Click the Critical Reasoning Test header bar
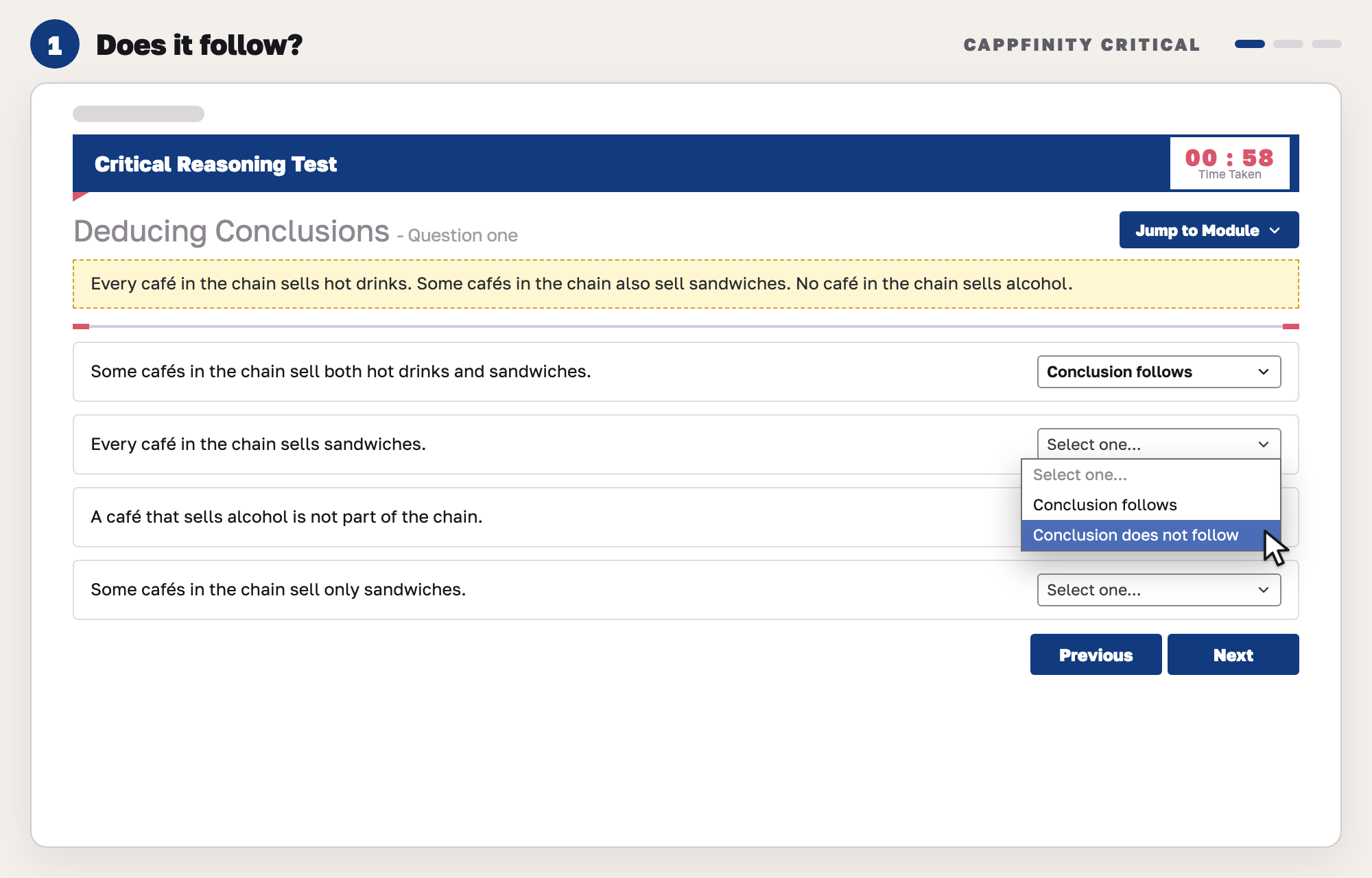The width and height of the screenshot is (1372, 878). [x=685, y=163]
